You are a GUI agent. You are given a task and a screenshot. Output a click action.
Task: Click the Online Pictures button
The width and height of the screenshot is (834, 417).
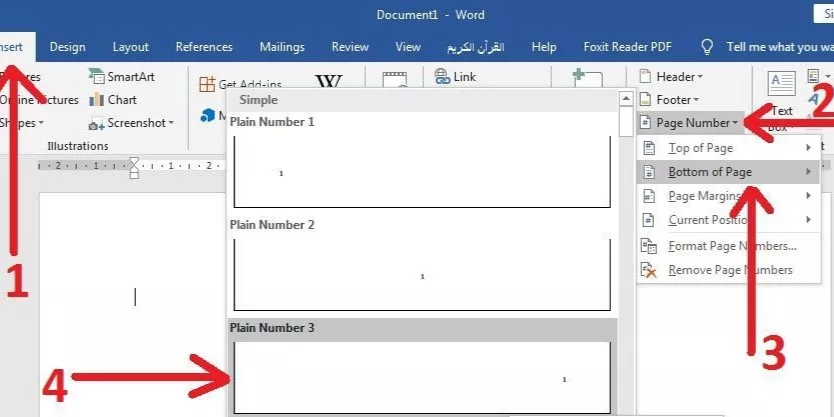coord(39,99)
